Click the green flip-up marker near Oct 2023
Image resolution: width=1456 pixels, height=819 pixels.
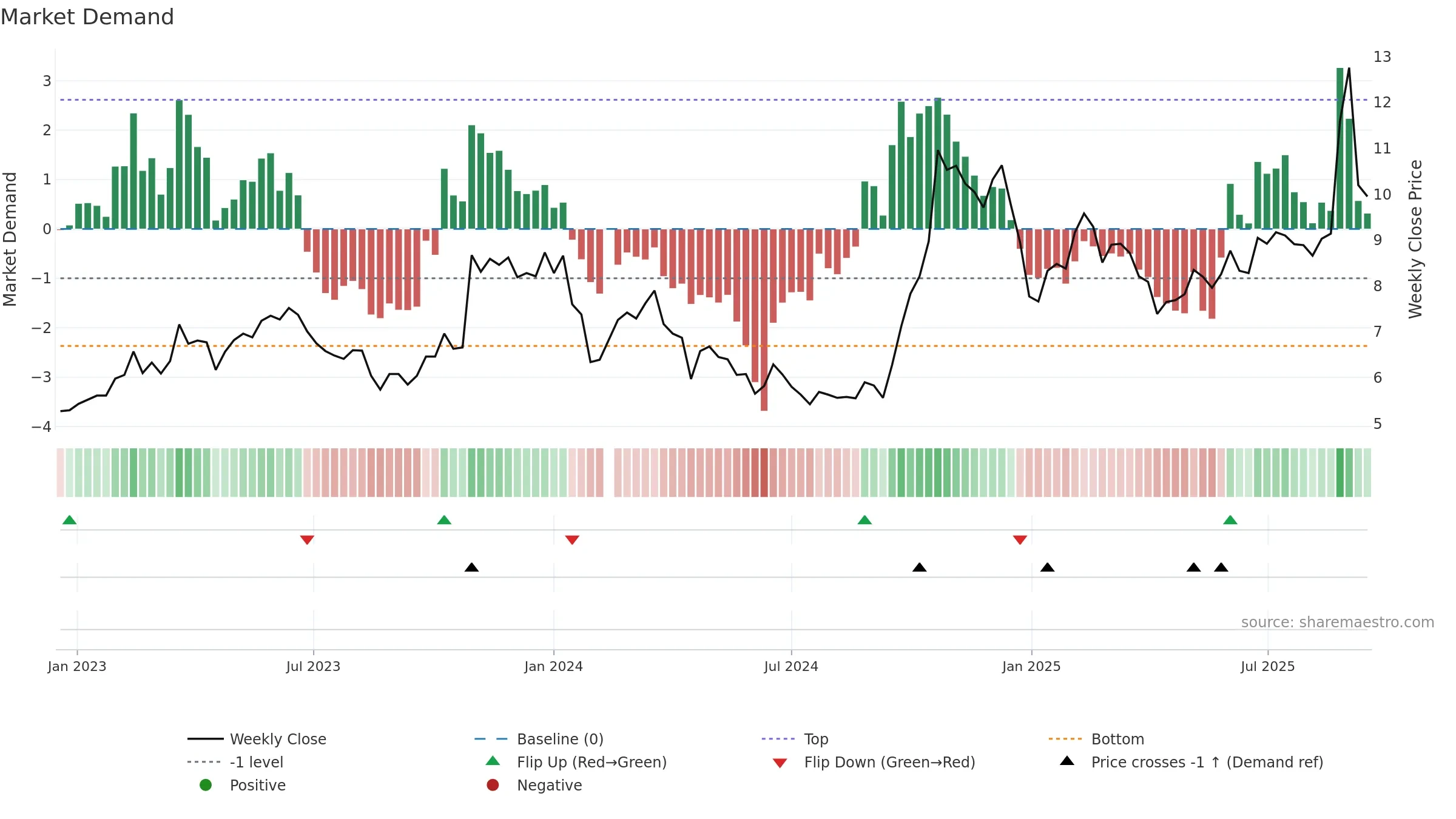tap(444, 520)
